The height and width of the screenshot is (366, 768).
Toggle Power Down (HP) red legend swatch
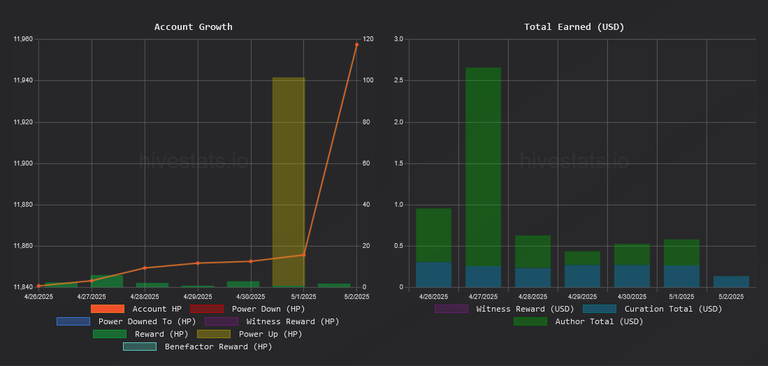[207, 309]
